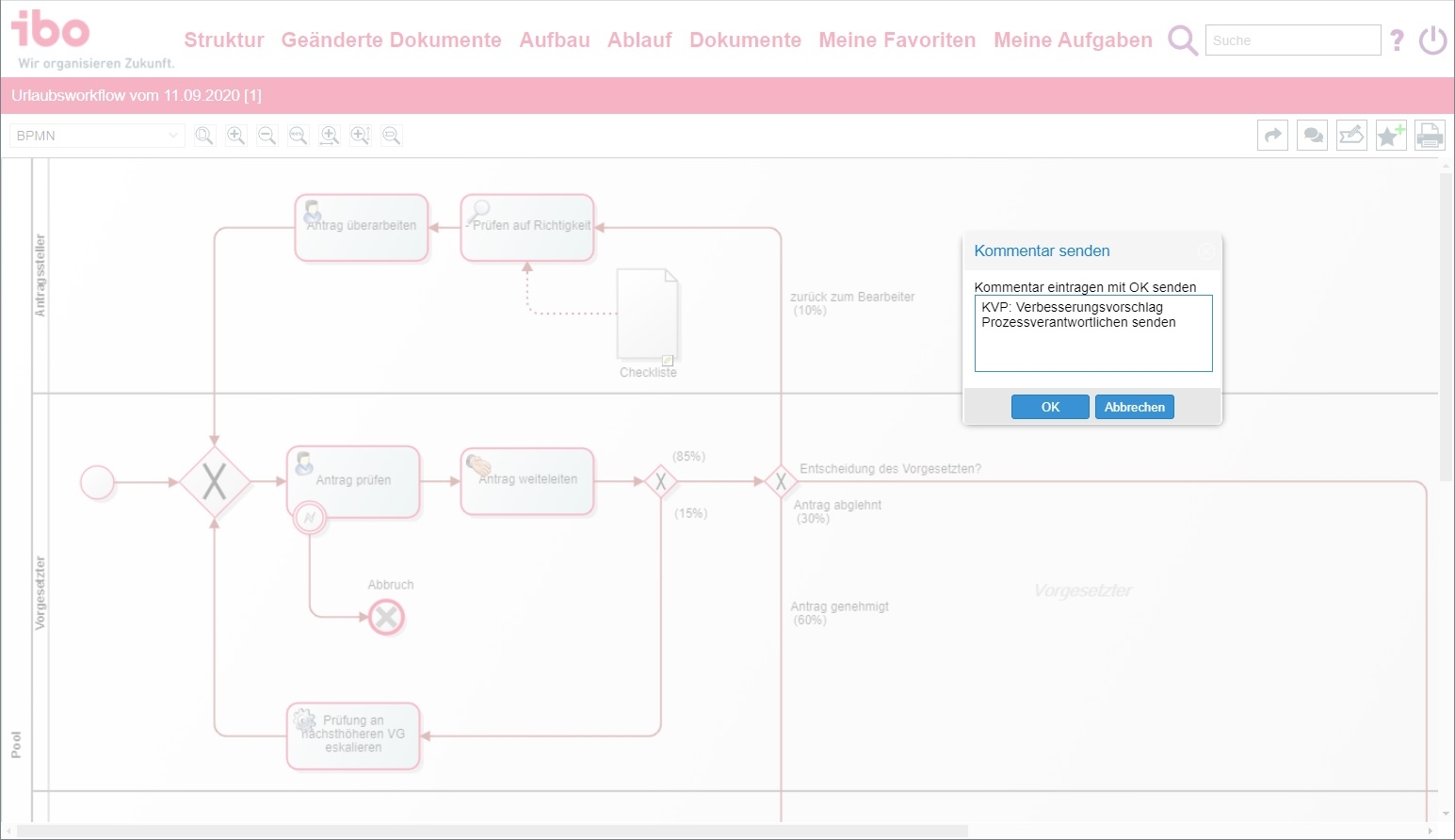Go to Geänderte Dokumente
This screenshot has height=840, width=1455.
click(x=392, y=40)
